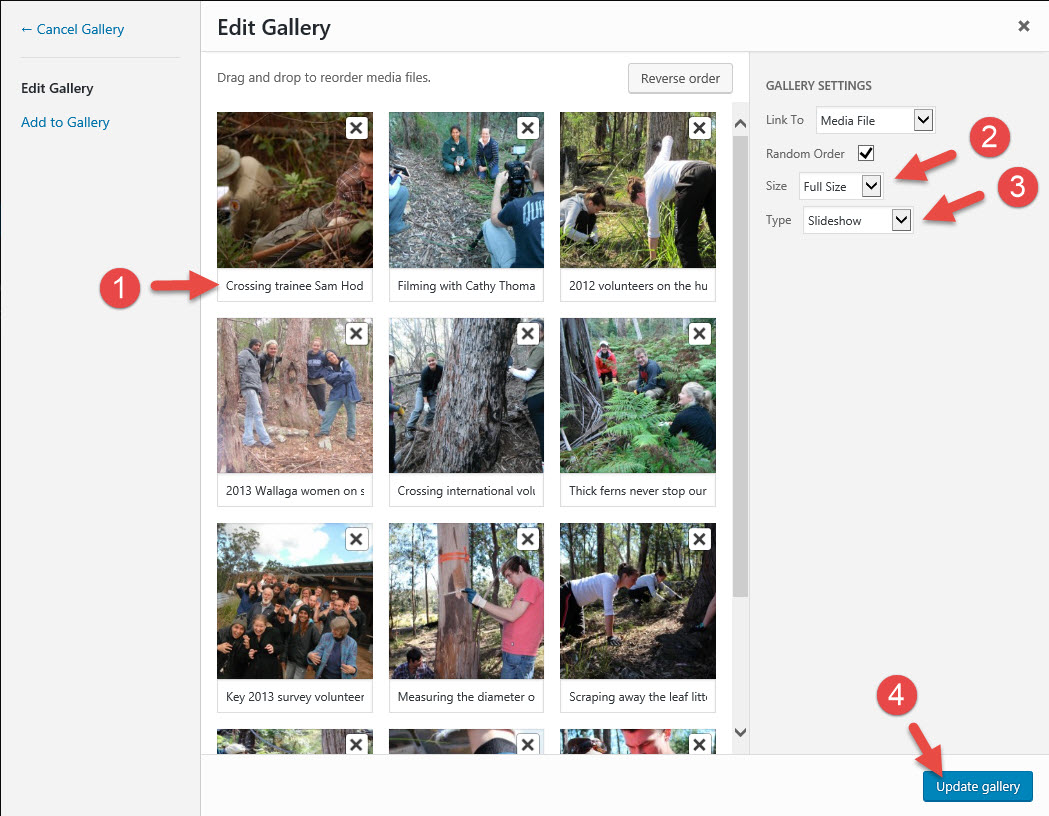Remove the 'Scraping away the leaf litter' image

pyautogui.click(x=699, y=539)
